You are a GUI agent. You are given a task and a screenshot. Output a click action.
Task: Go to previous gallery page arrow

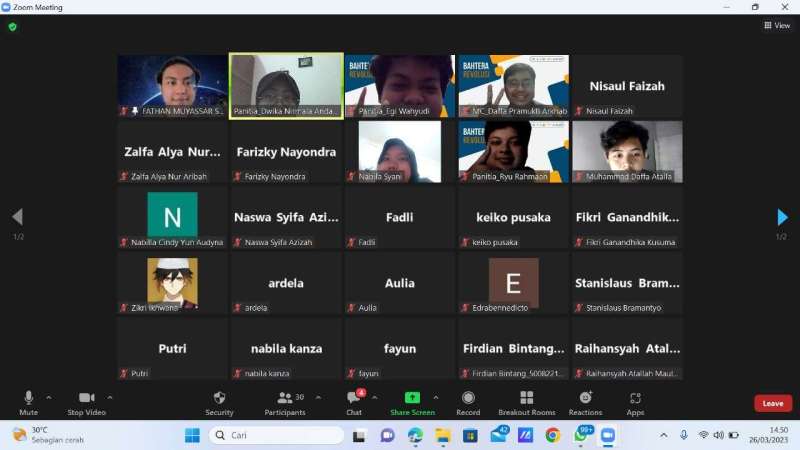18,217
